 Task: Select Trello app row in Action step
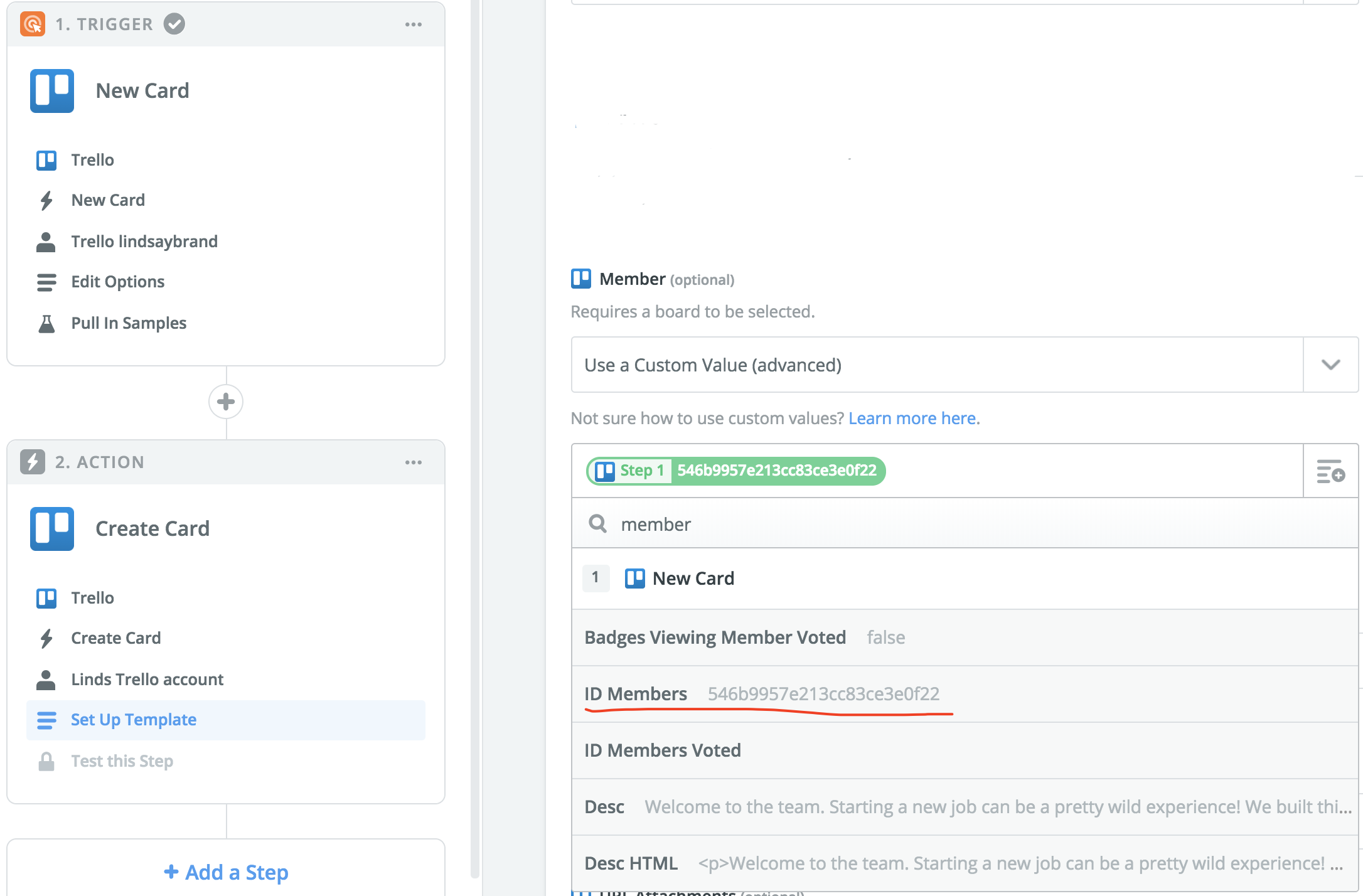click(226, 598)
